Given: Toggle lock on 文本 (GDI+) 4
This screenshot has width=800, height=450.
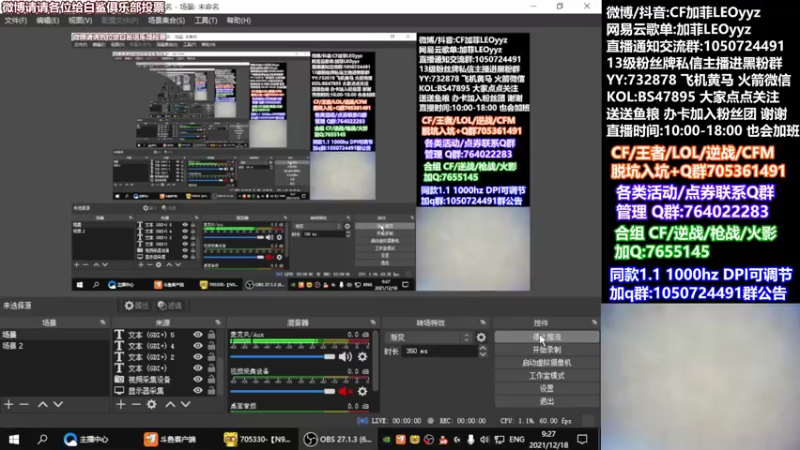Looking at the screenshot, I should tap(211, 346).
